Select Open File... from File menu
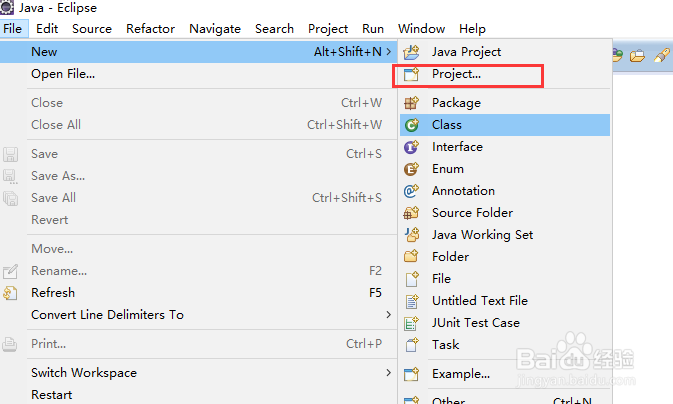Viewport: 673px width, 404px height. point(63,73)
